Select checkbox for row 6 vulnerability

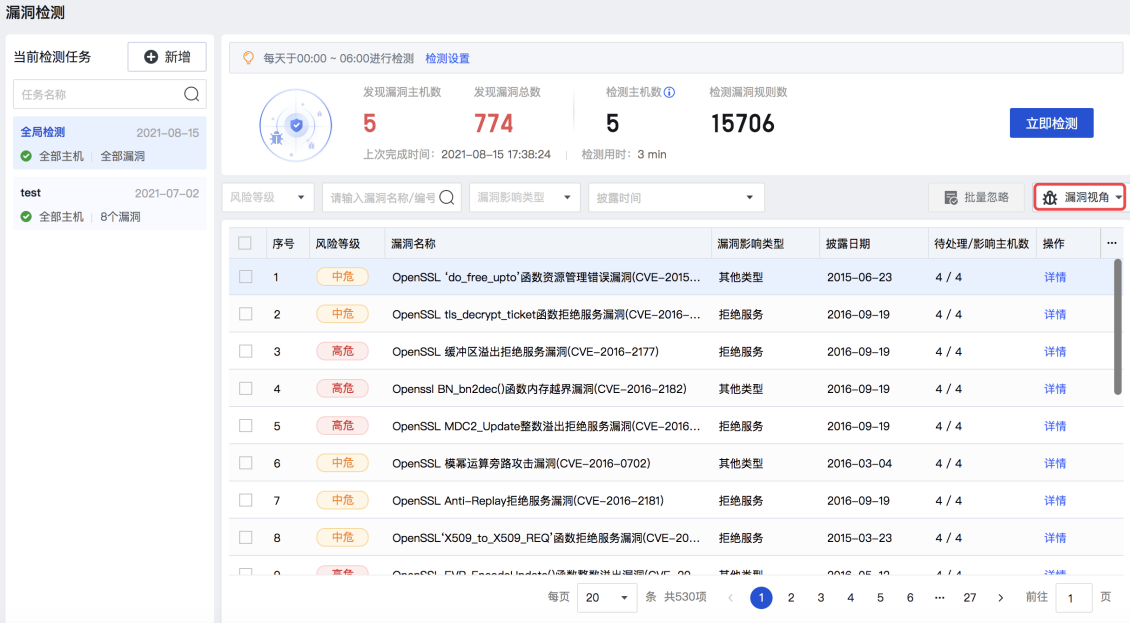(245, 463)
